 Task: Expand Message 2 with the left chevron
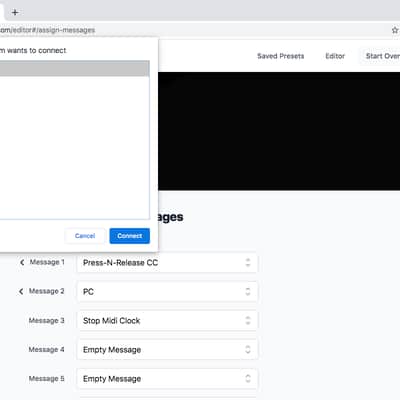(21, 291)
